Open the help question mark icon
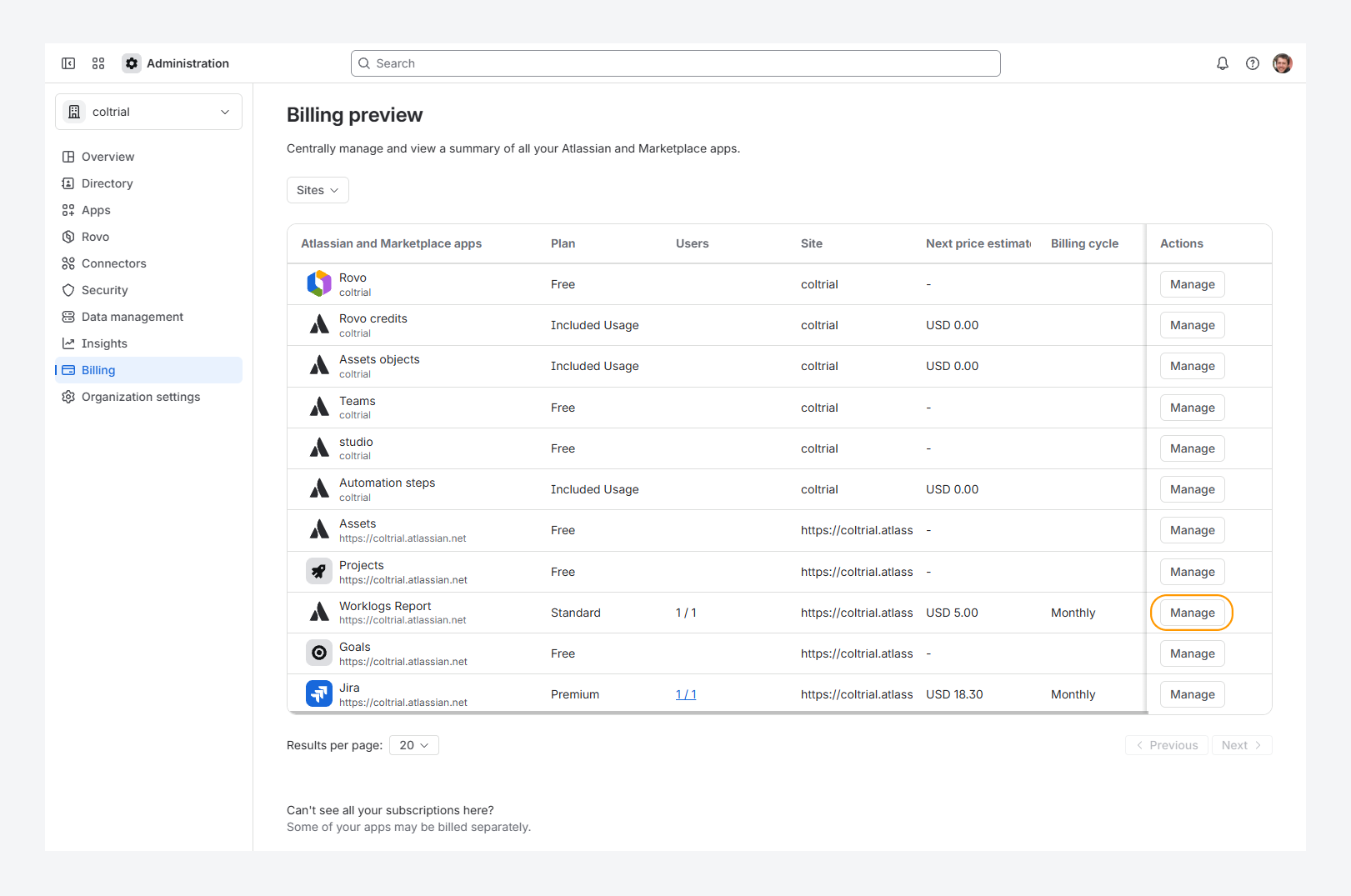This screenshot has width=1351, height=896. pos(1253,63)
